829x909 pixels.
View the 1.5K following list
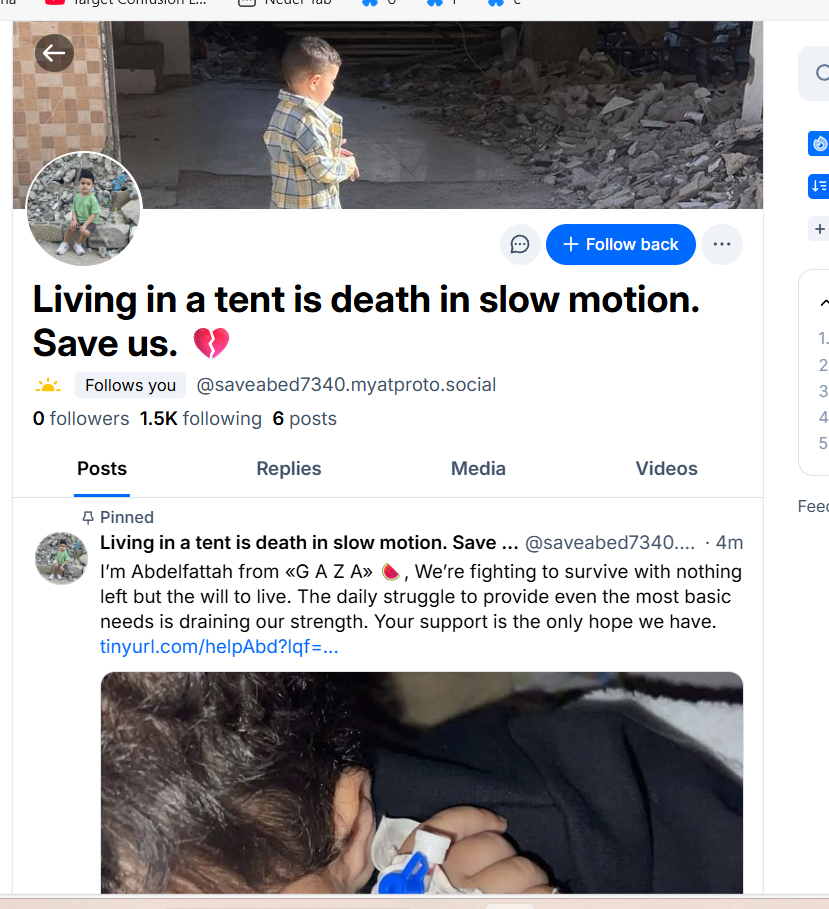point(201,419)
